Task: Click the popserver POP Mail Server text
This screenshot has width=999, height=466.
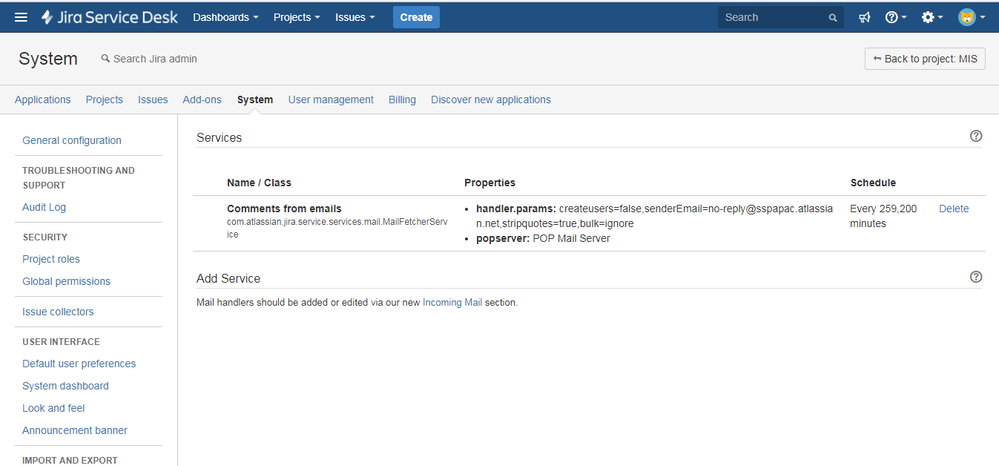Action: [543, 238]
